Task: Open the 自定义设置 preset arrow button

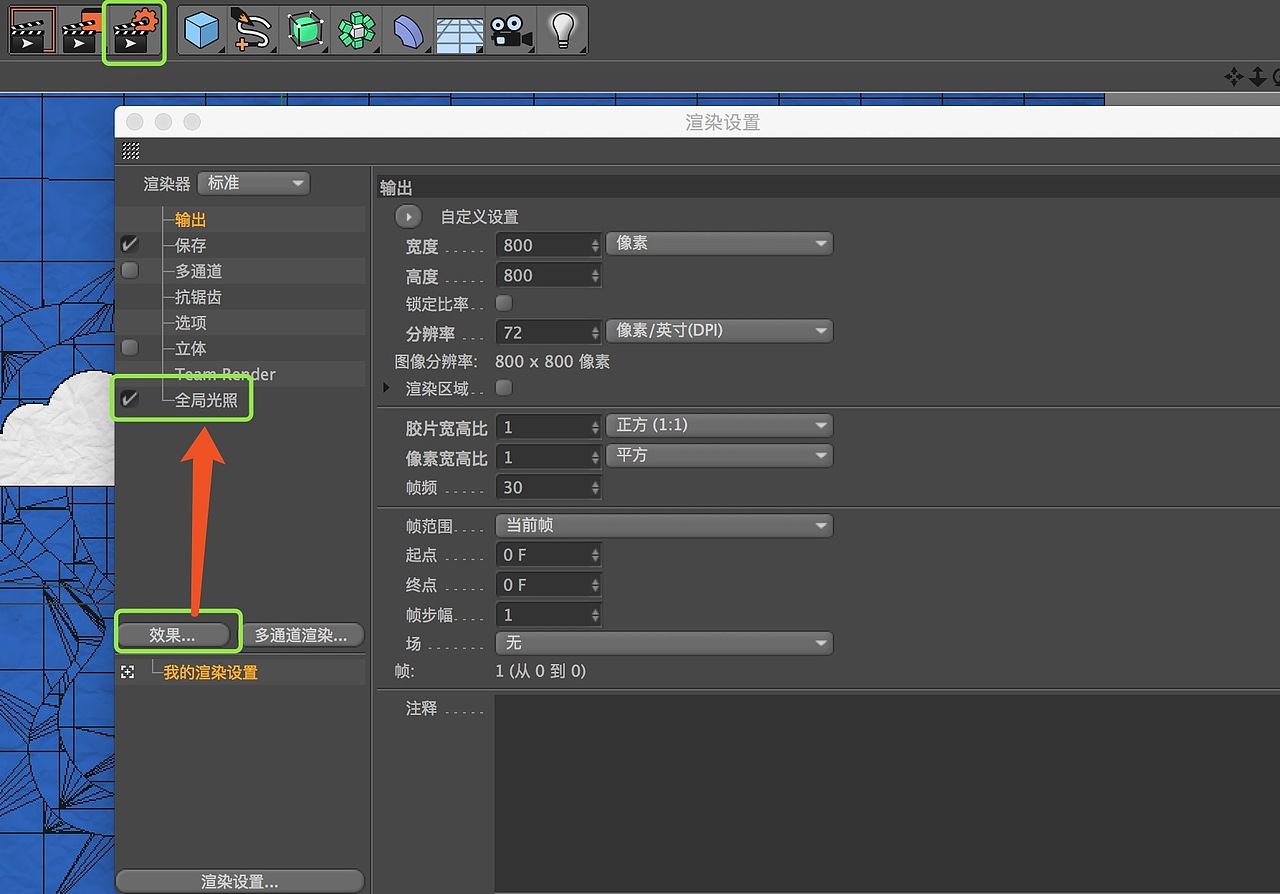Action: tap(408, 216)
